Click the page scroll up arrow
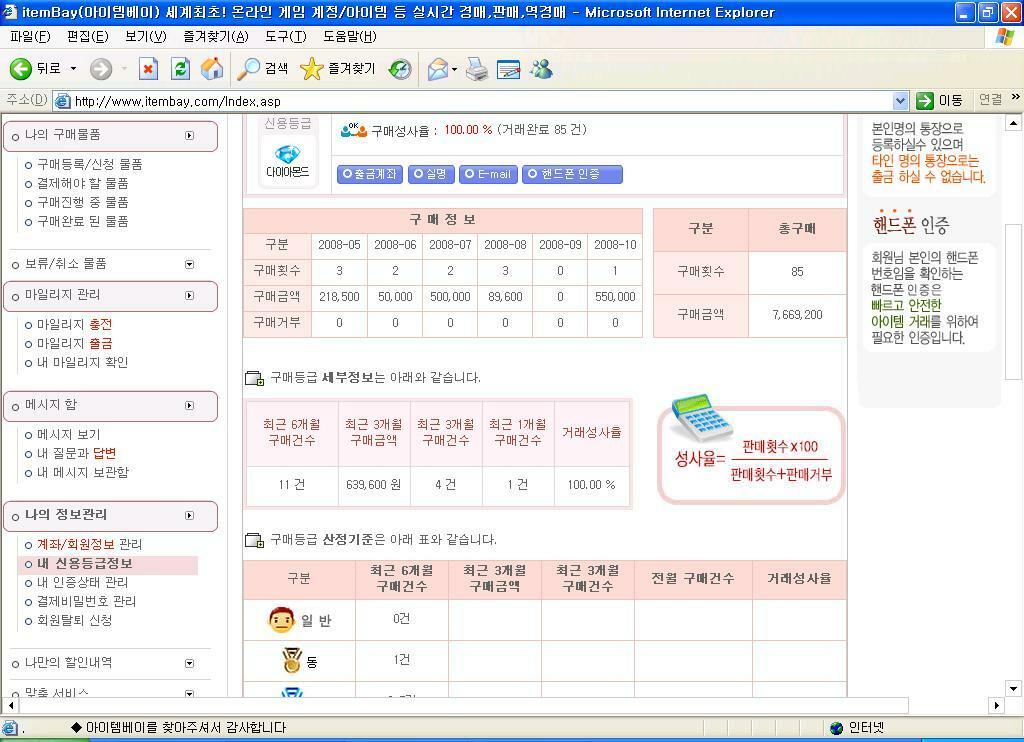The image size is (1024, 742). (x=1013, y=123)
